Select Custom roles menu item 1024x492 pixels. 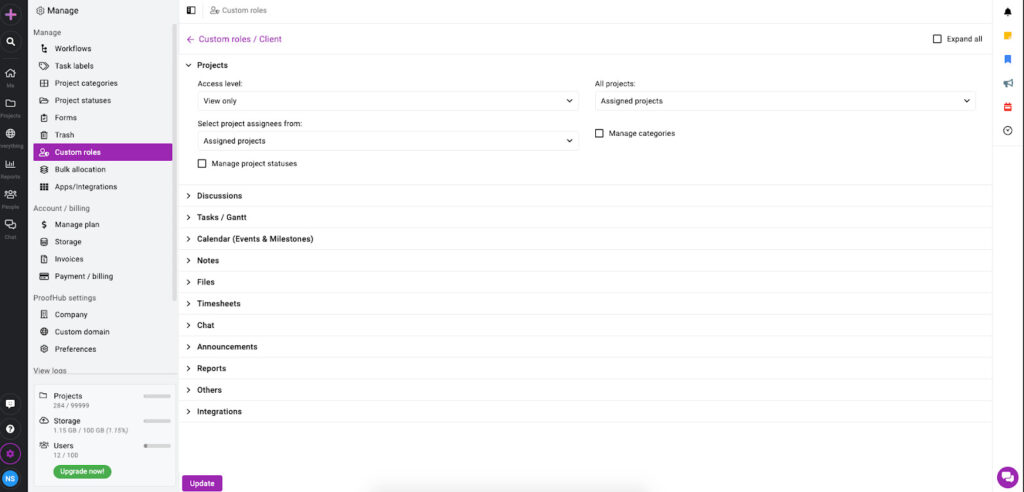pos(103,152)
